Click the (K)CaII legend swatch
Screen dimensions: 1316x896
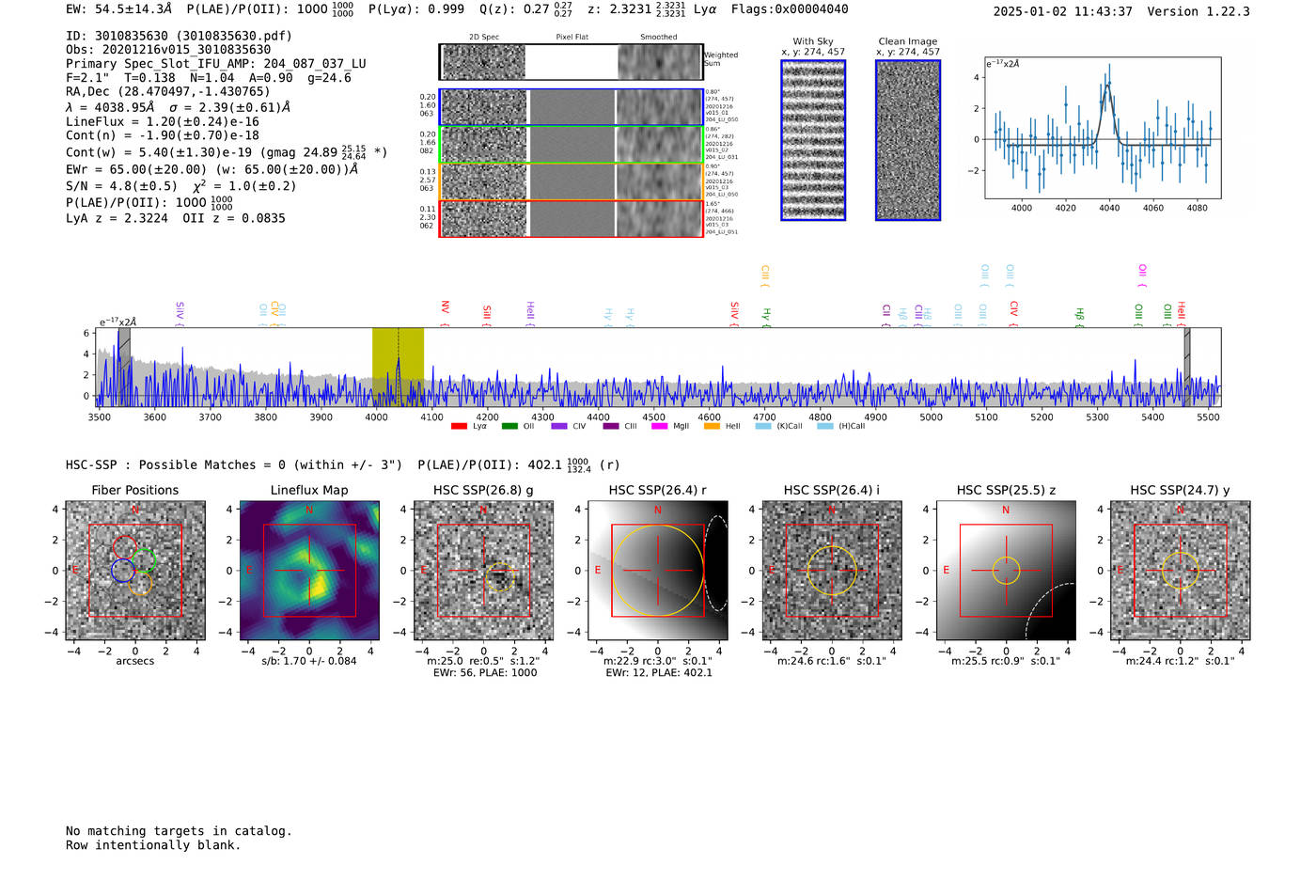pos(763,426)
